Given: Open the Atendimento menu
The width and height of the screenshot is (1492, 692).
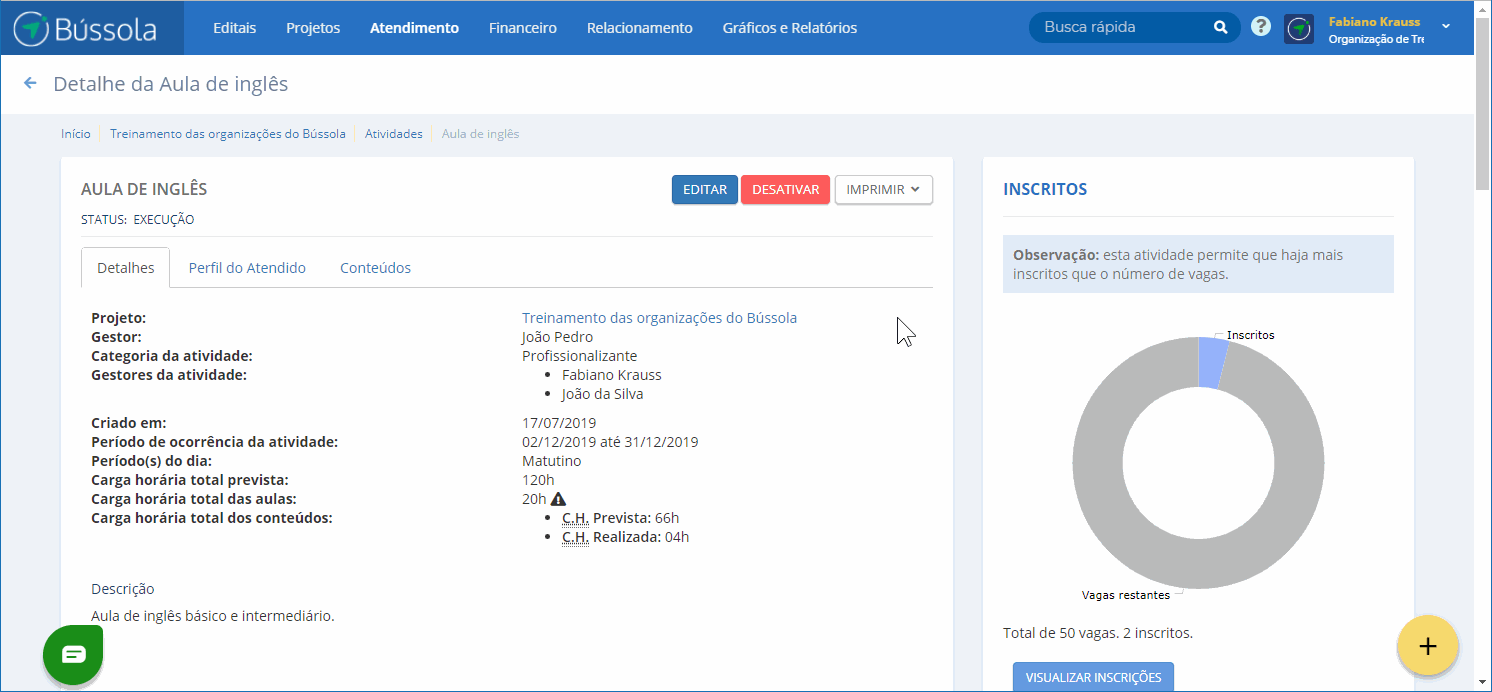Looking at the screenshot, I should click(x=414, y=28).
